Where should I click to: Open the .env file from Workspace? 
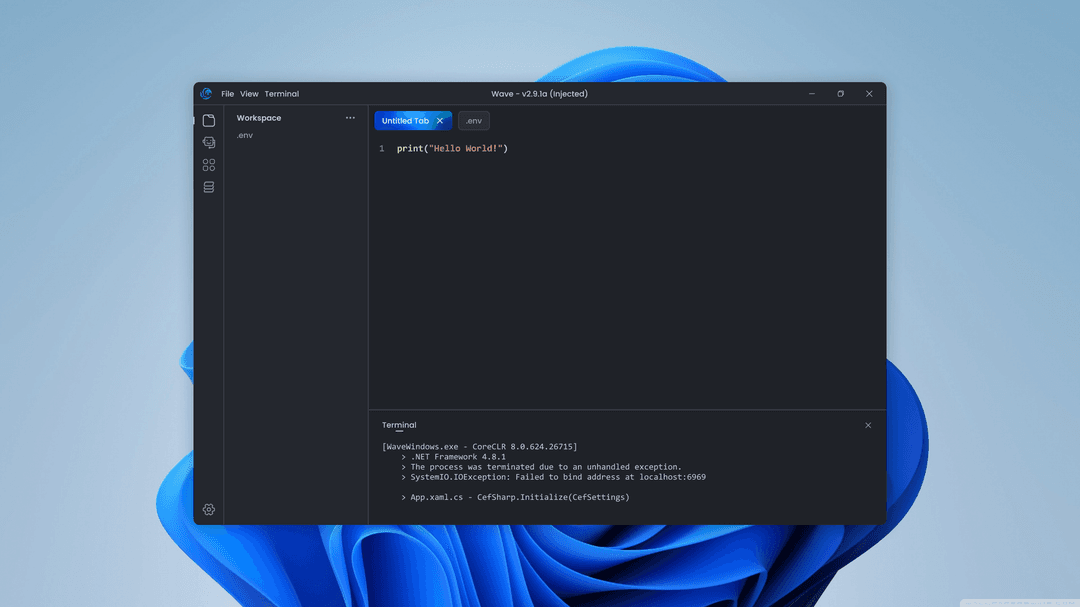[x=245, y=135]
